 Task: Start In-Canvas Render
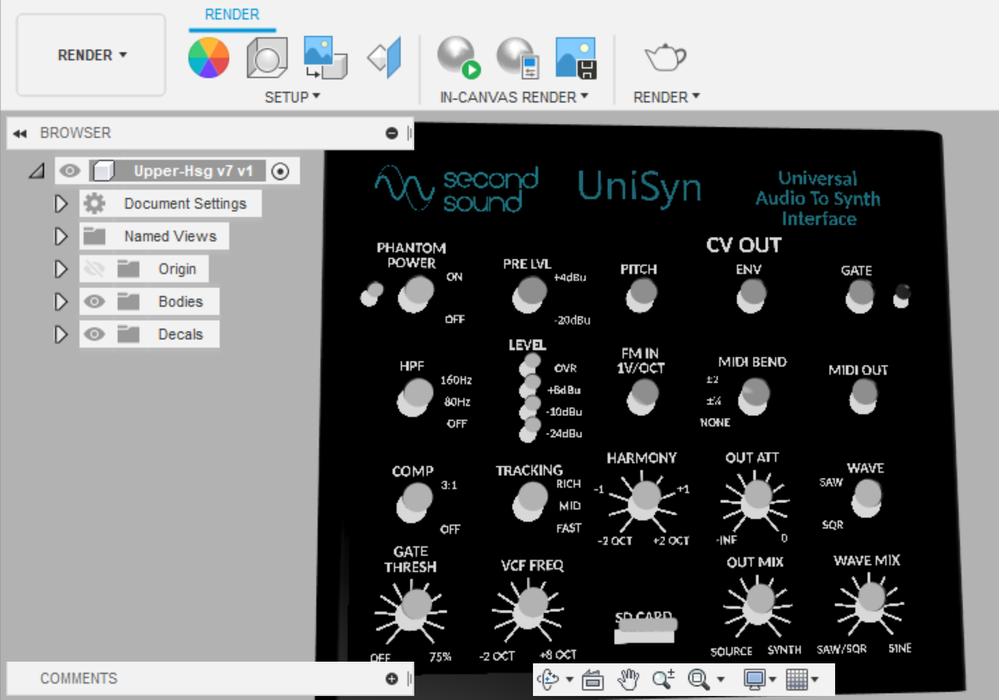(x=458, y=57)
